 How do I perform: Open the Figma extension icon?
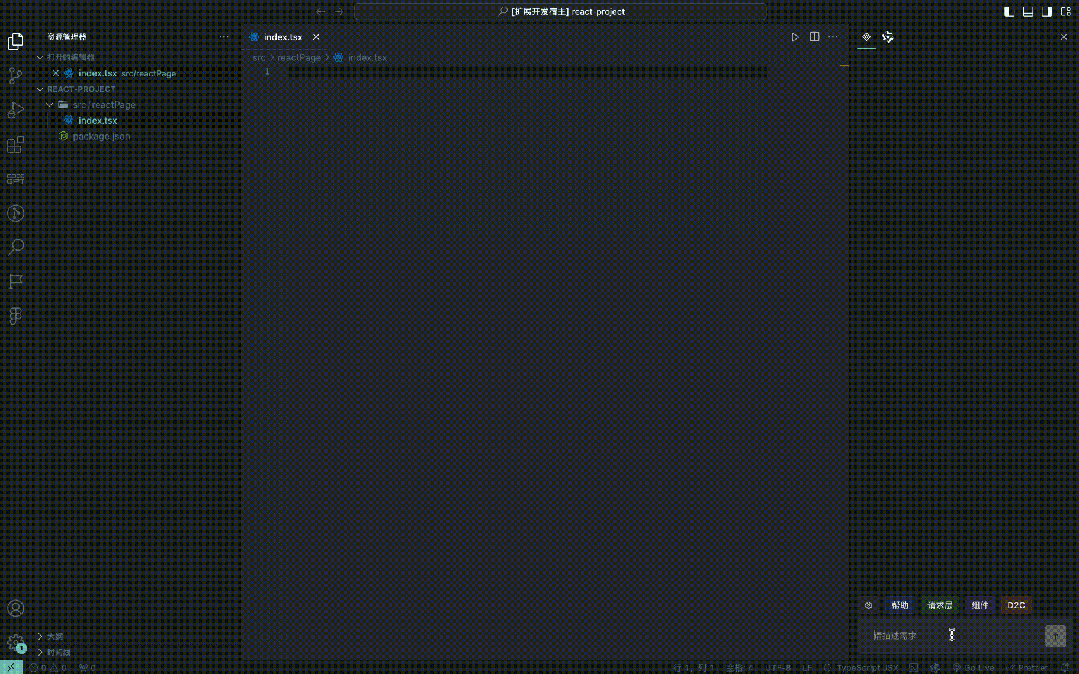pyautogui.click(x=16, y=315)
